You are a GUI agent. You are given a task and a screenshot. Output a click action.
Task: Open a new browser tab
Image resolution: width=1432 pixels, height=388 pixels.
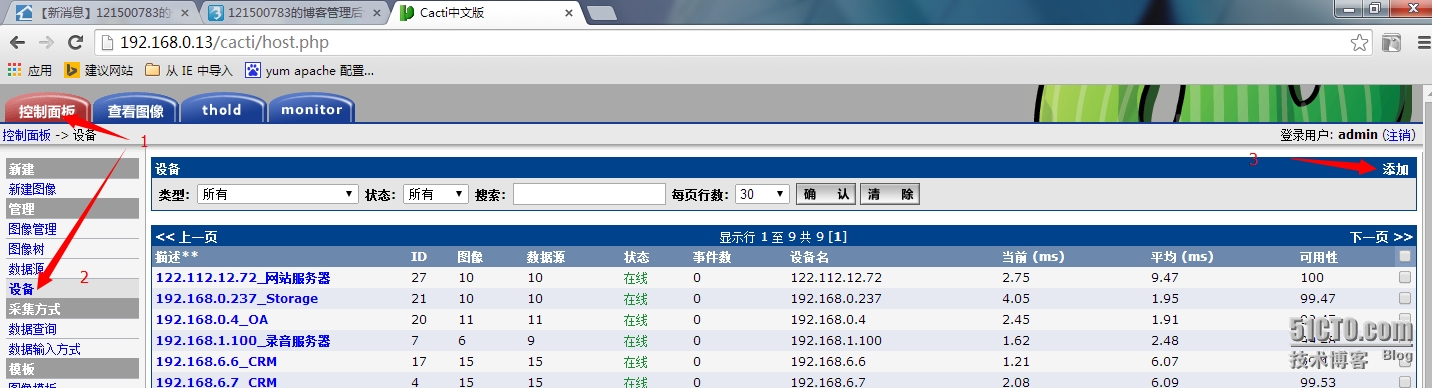coord(601,13)
